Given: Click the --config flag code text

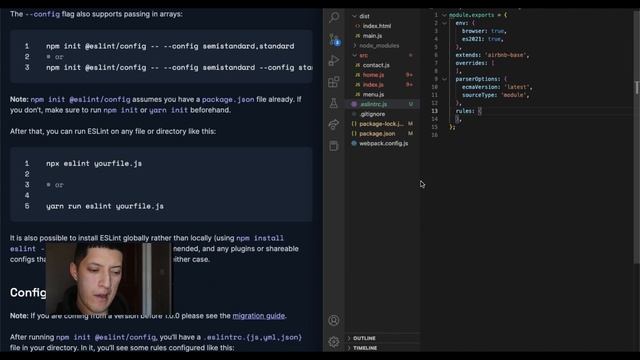Looking at the screenshot, I should click(x=42, y=14).
